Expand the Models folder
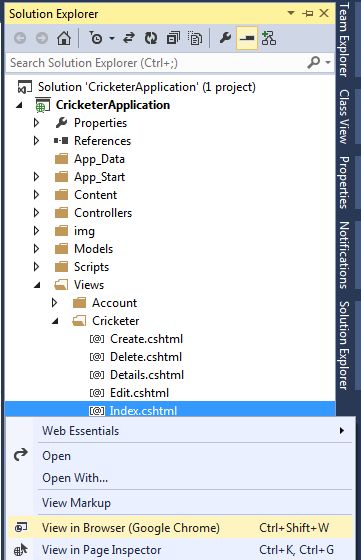361x560 pixels. click(x=36, y=249)
